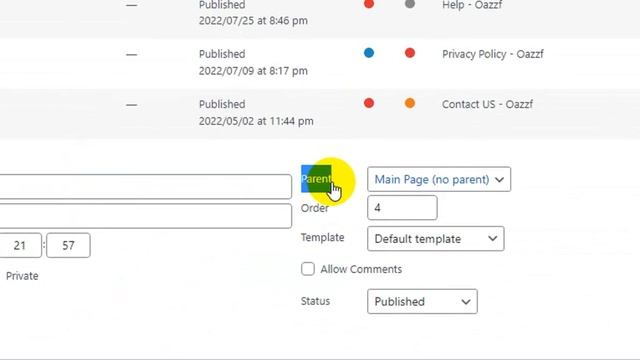Click Published text in the Contact US row
This screenshot has height=360, width=640.
(222, 104)
